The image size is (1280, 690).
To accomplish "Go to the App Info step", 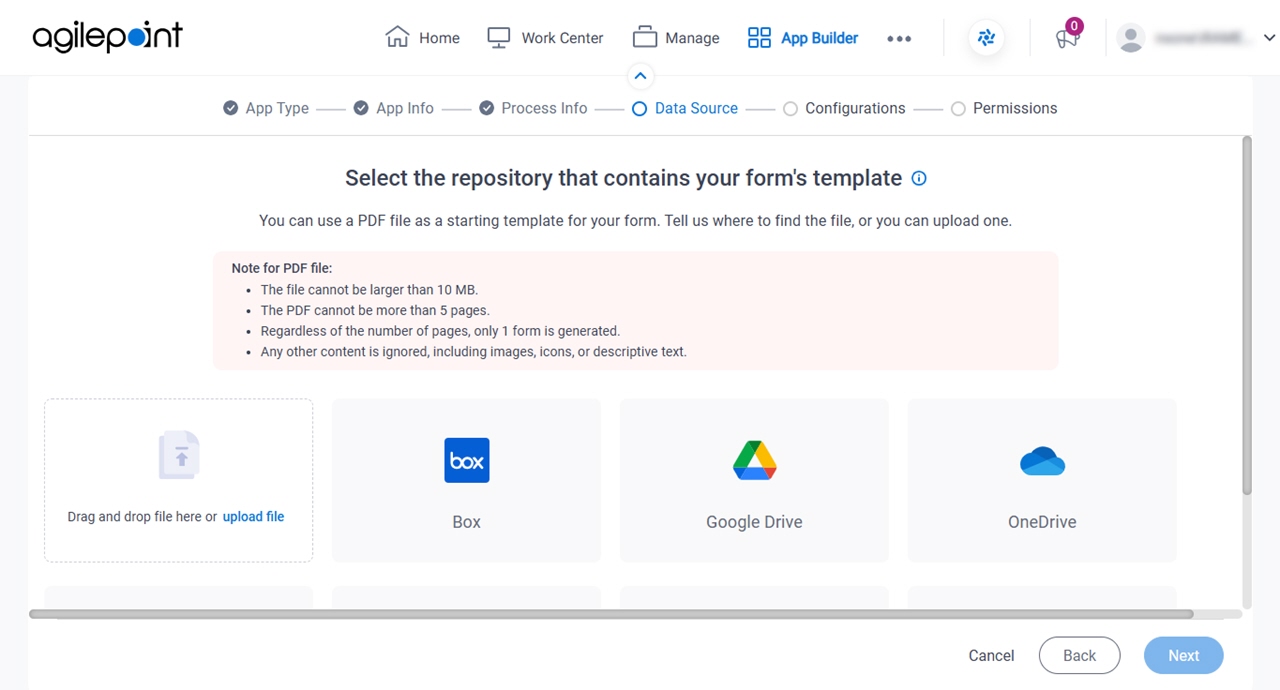I will point(394,108).
